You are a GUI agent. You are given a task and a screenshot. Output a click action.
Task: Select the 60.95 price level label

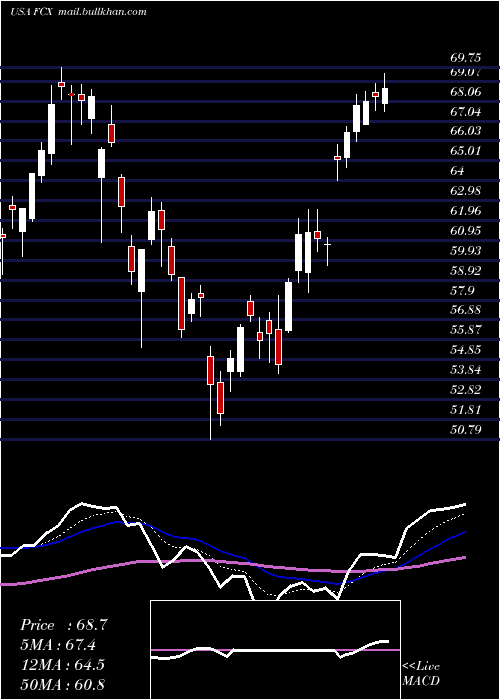point(465,231)
